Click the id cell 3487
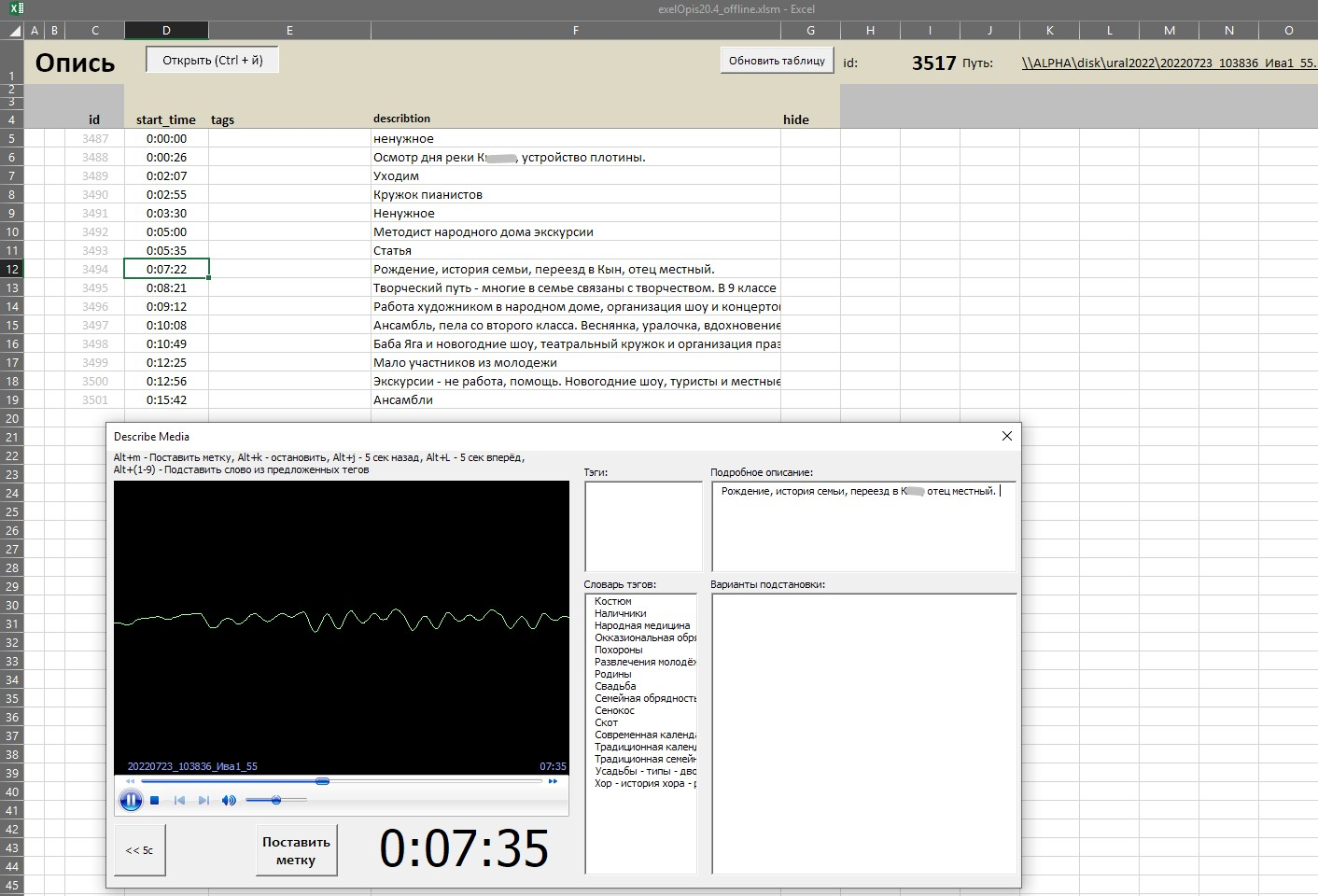Viewport: 1318px width, 896px height. coord(94,138)
